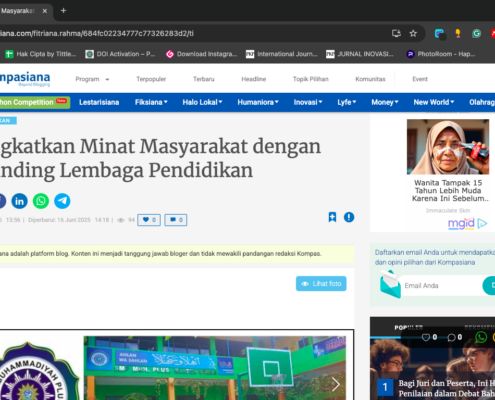The width and height of the screenshot is (495, 400).
Task: Open the Topik Pilihan menu item
Action: pyautogui.click(x=311, y=79)
